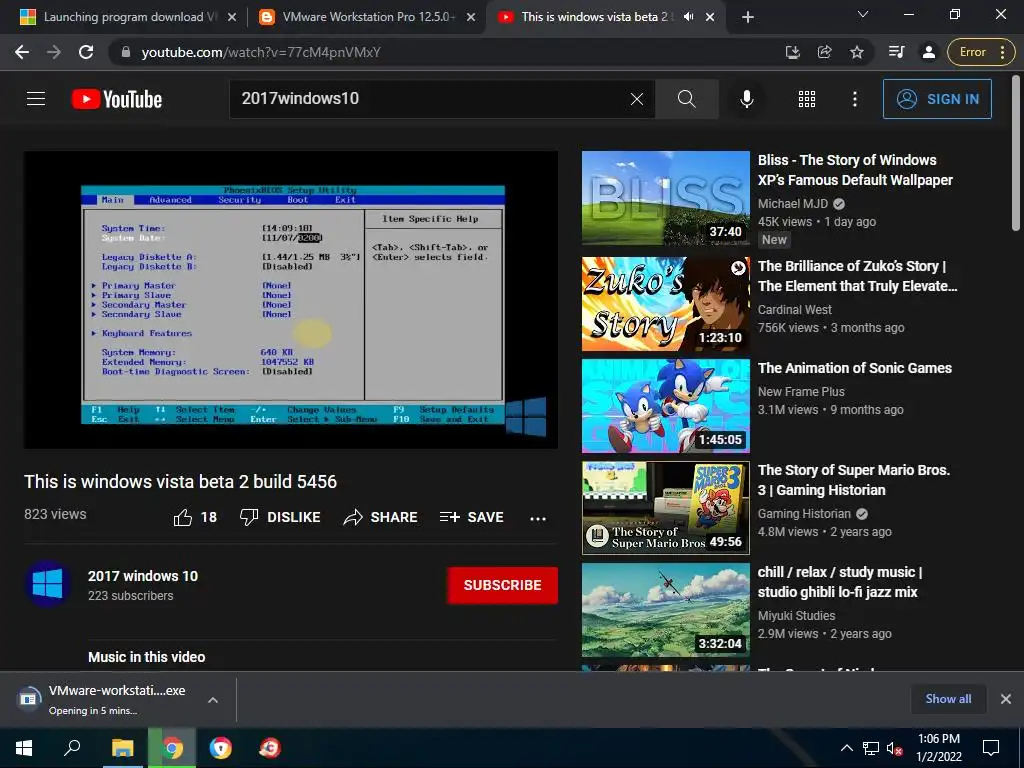Open a new browser tab
The width and height of the screenshot is (1024, 768).
coord(748,18)
